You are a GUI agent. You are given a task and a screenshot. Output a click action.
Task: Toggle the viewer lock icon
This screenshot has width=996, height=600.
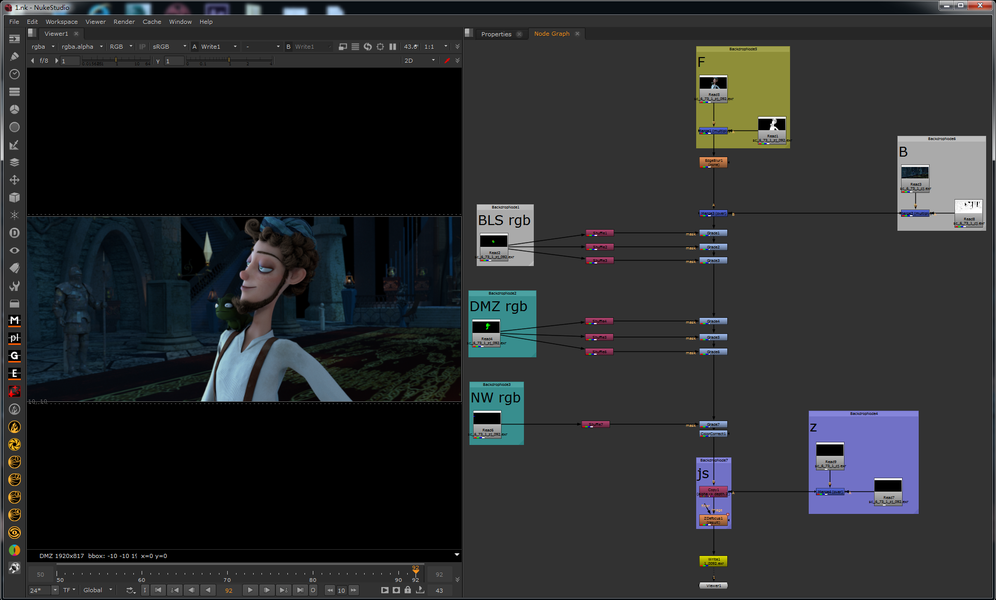click(x=408, y=590)
